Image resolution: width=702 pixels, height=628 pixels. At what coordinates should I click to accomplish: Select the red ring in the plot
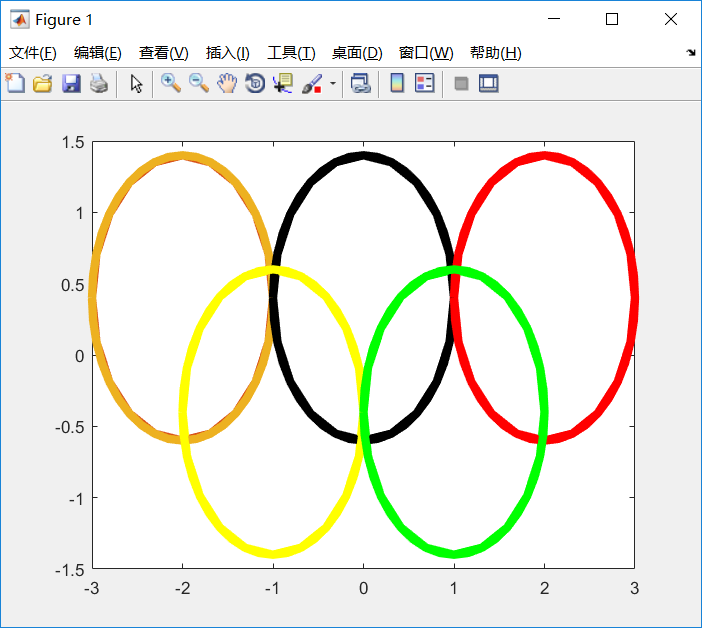coord(545,156)
